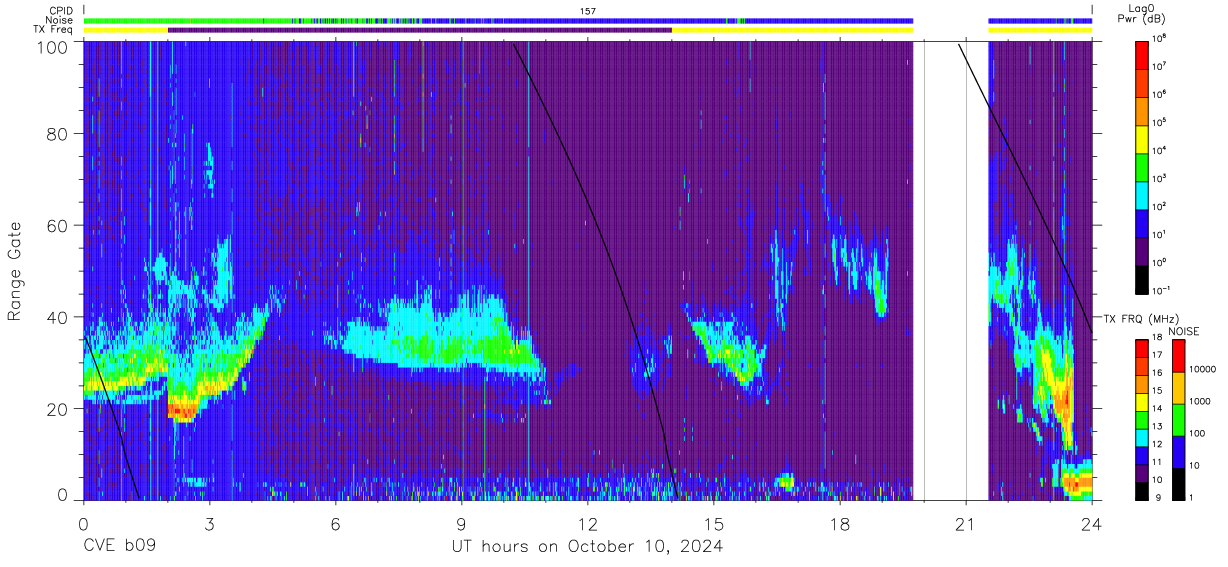Click the 1000 label on NOISE colorbar
Image resolution: width=1228 pixels, height=567 pixels.
tap(1200, 401)
